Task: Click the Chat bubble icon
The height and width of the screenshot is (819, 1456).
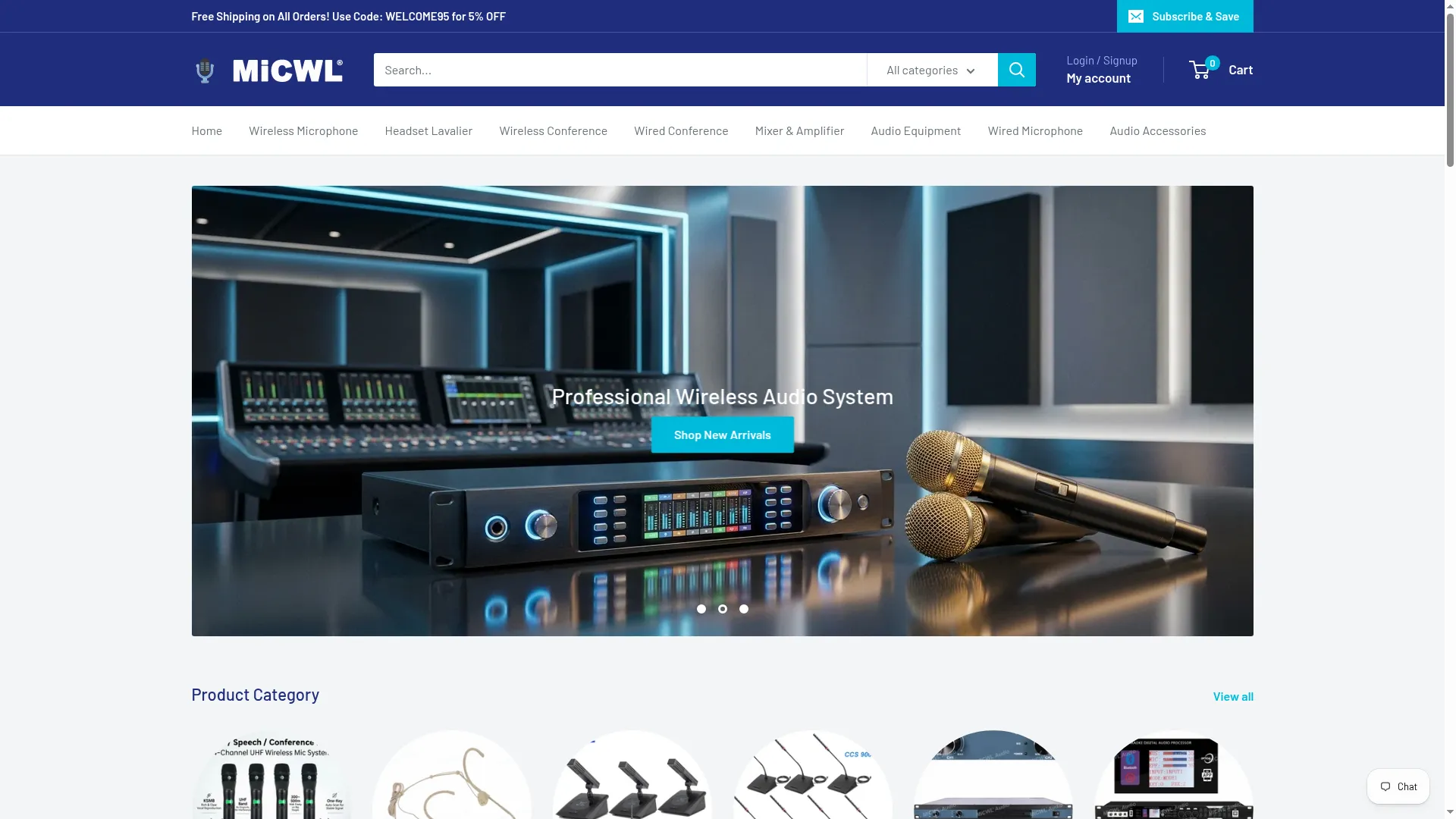Action: (1385, 786)
